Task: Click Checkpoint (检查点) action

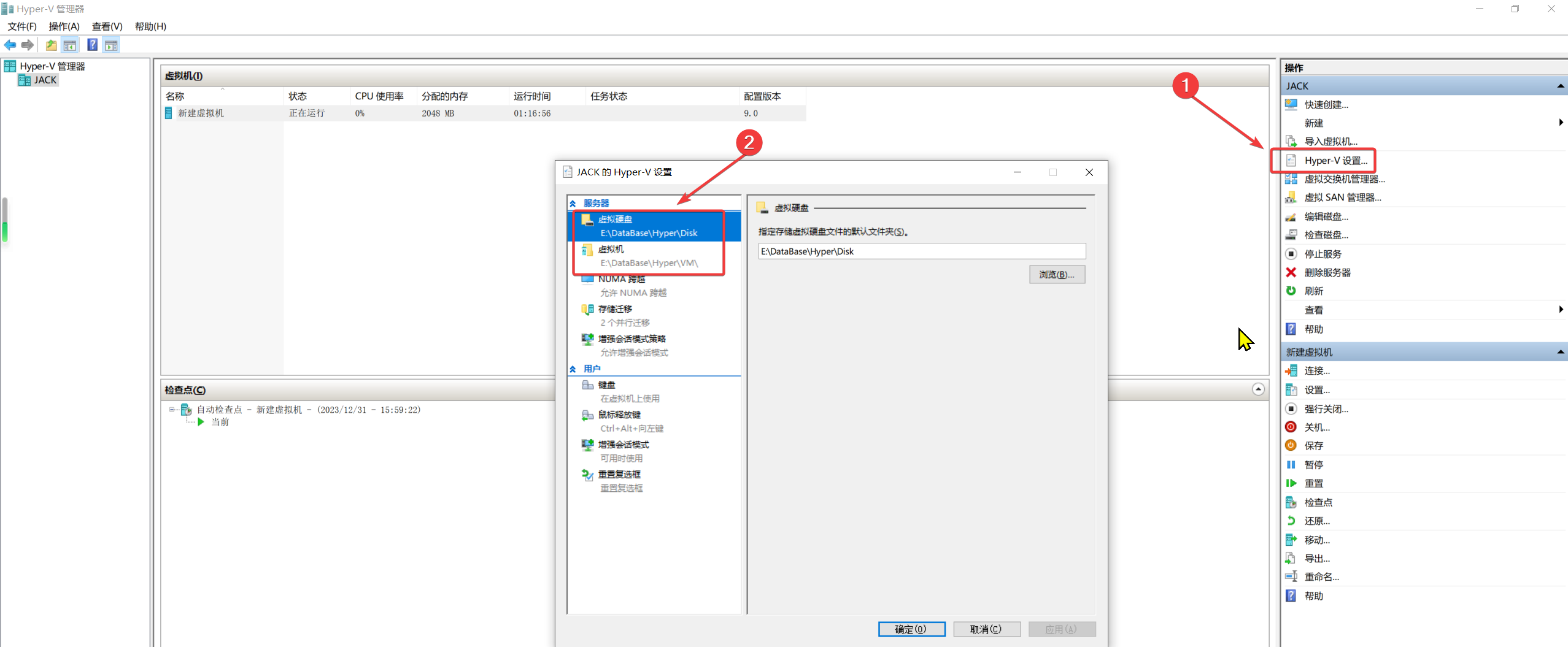Action: [1318, 502]
